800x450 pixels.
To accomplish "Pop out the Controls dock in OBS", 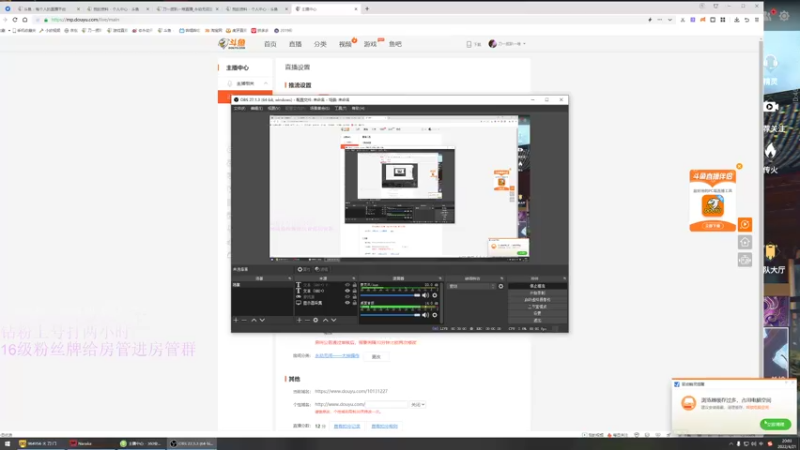I will click(x=564, y=279).
